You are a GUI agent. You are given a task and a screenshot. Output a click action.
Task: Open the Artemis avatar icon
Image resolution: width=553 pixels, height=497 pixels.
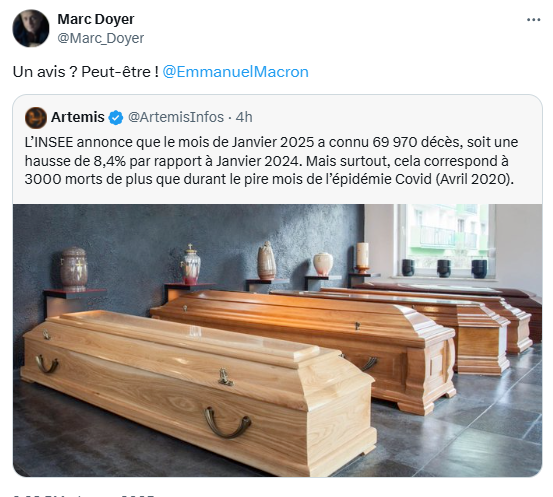(x=36, y=117)
